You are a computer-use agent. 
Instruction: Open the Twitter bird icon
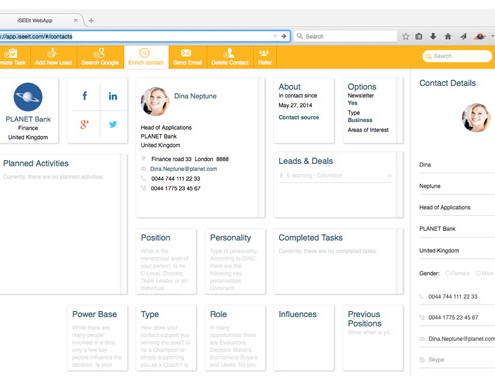[x=113, y=124]
